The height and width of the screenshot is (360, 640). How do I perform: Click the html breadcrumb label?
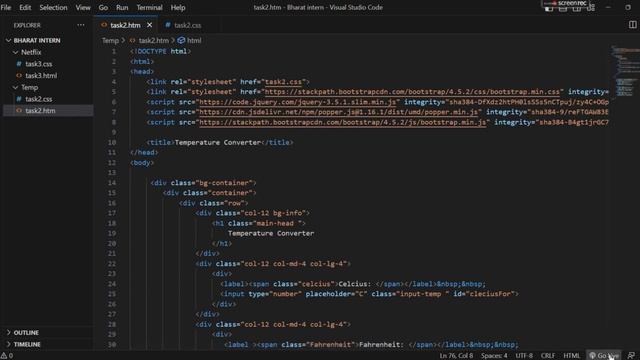(x=194, y=40)
